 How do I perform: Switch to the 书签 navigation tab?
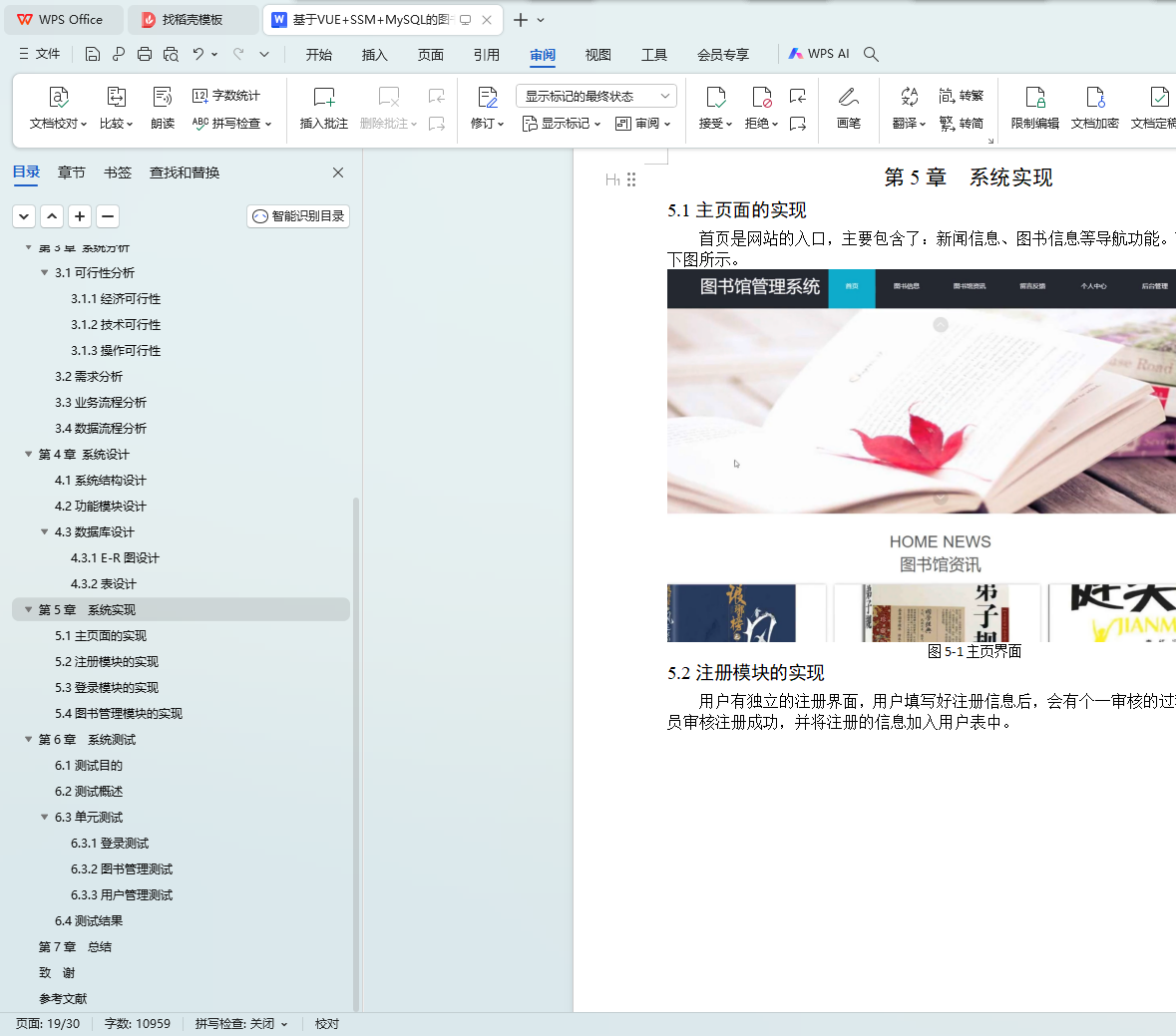tap(117, 173)
